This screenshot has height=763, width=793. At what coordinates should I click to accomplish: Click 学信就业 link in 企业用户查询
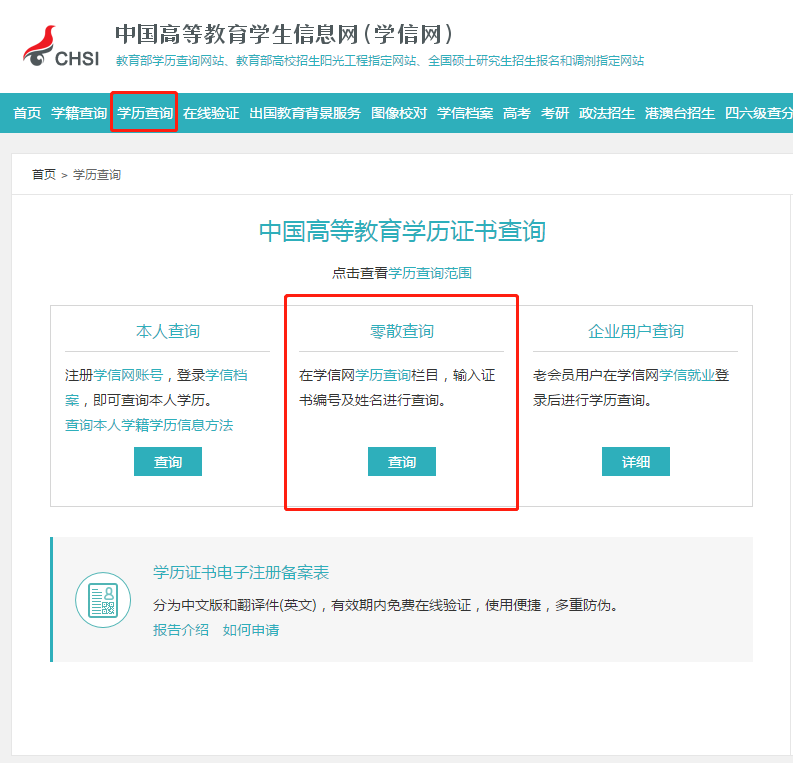(x=687, y=375)
